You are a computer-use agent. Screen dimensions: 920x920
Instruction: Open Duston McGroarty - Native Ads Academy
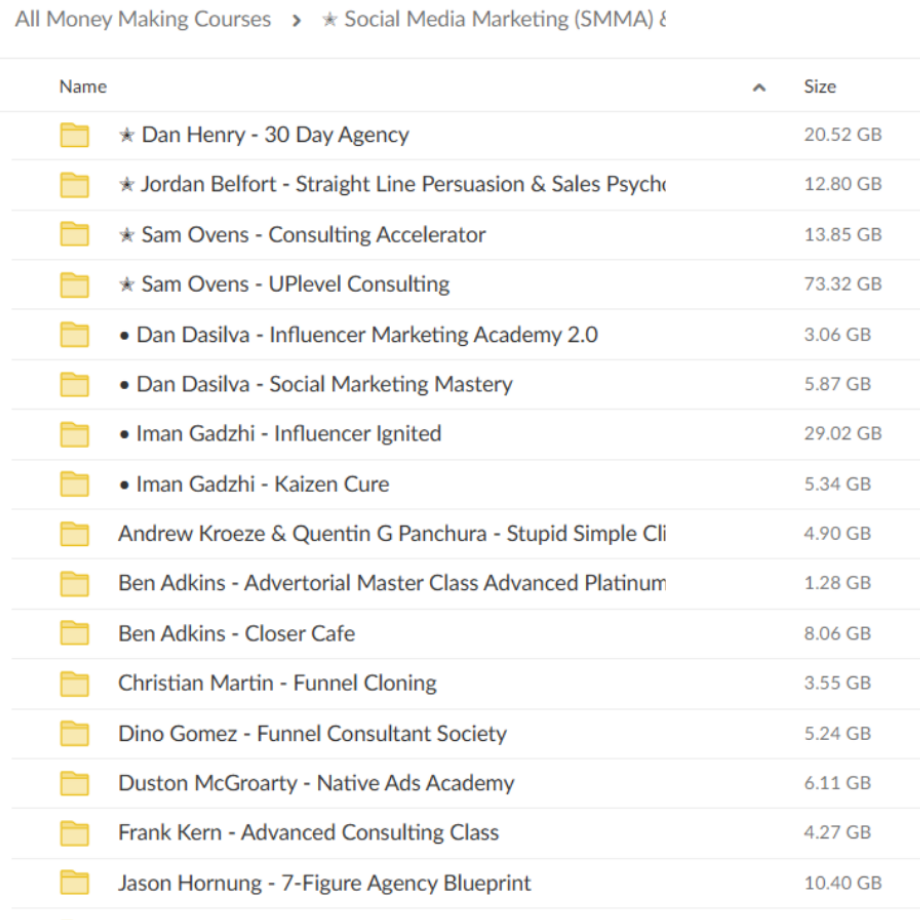point(316,783)
